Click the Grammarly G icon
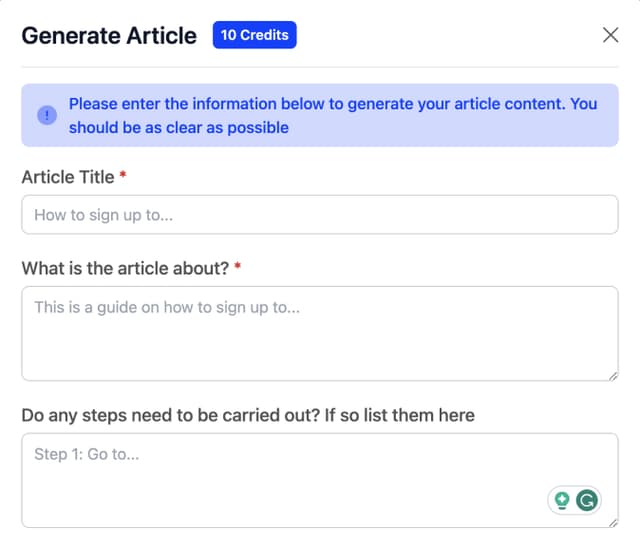Screen dimensions: 640x550 [587, 501]
